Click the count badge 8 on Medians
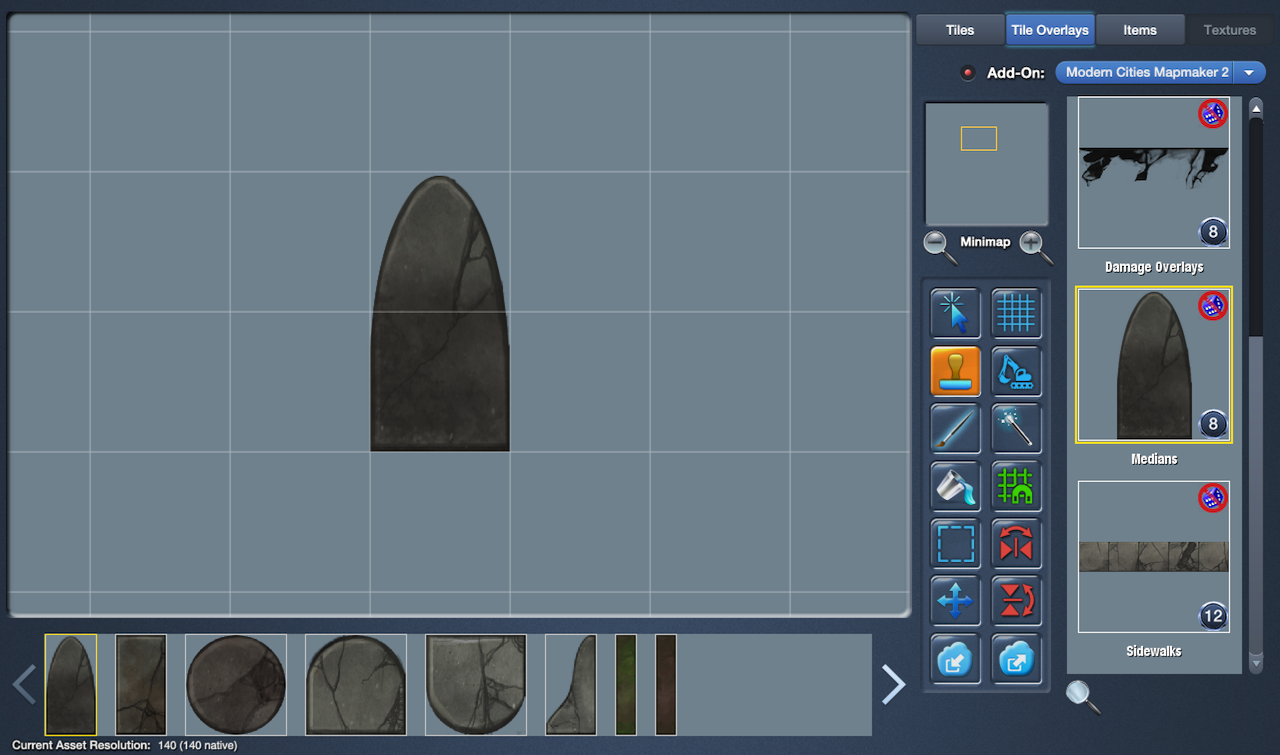1280x755 pixels. pos(1213,424)
